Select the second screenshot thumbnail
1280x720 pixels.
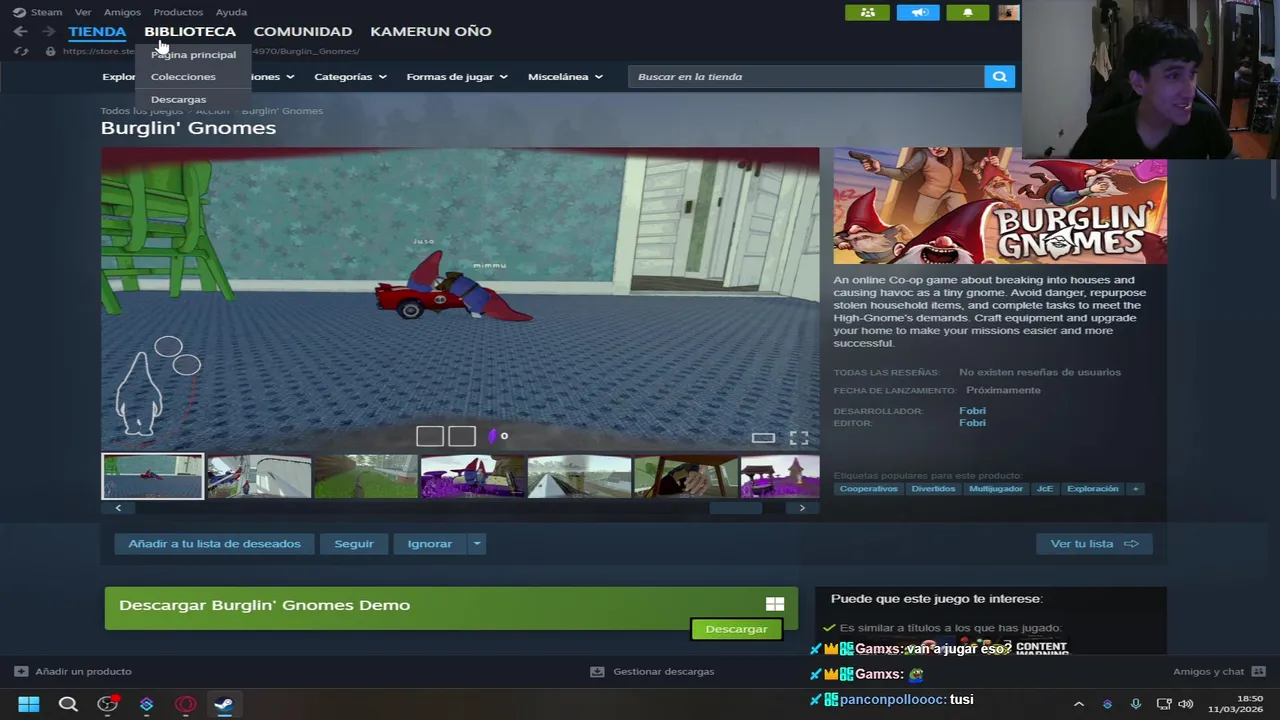click(x=259, y=476)
